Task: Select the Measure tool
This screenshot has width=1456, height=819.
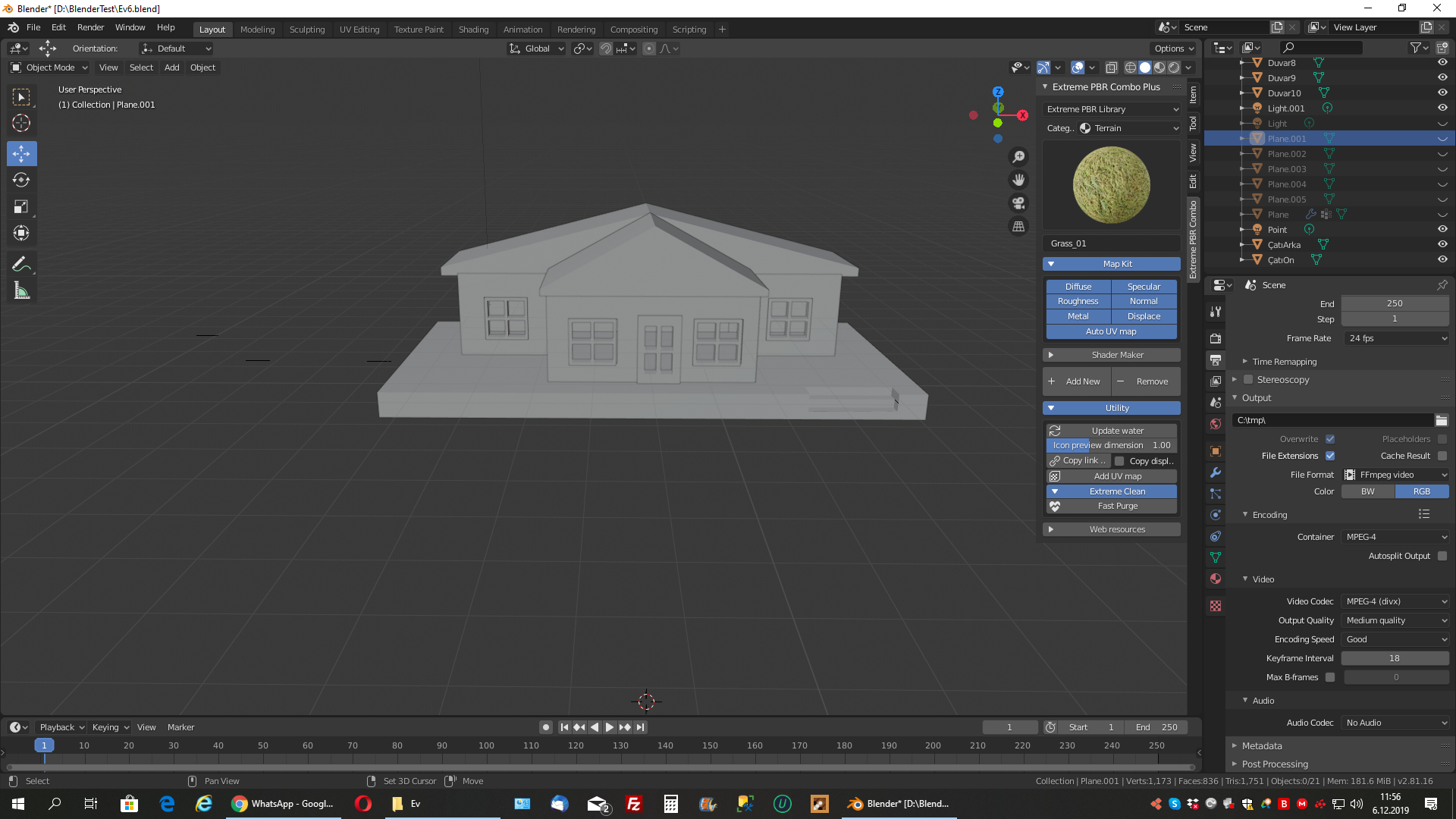Action: pyautogui.click(x=21, y=291)
